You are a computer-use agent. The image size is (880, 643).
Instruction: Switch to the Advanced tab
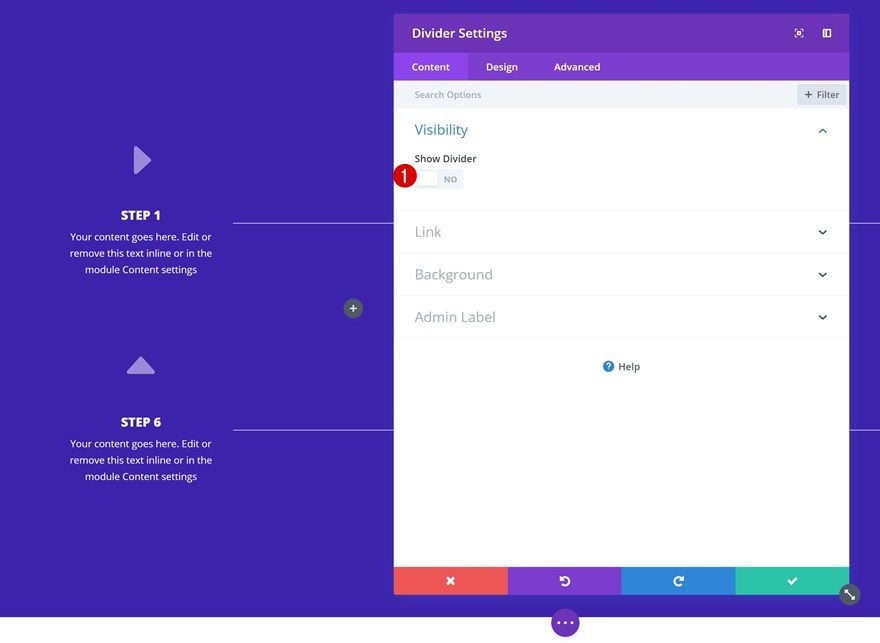point(577,67)
